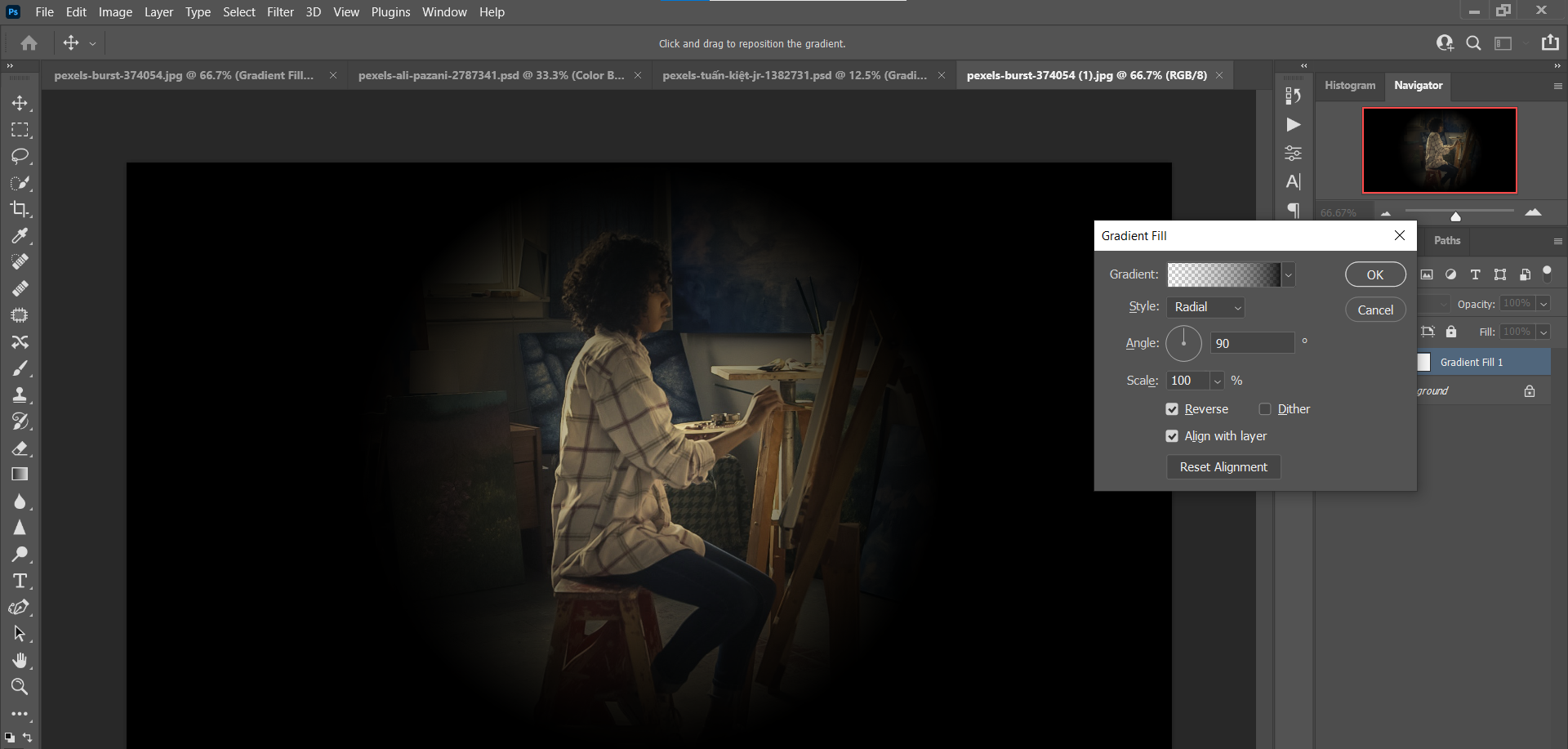Open the Scale percentage dropdown
The height and width of the screenshot is (749, 1568).
click(1216, 381)
